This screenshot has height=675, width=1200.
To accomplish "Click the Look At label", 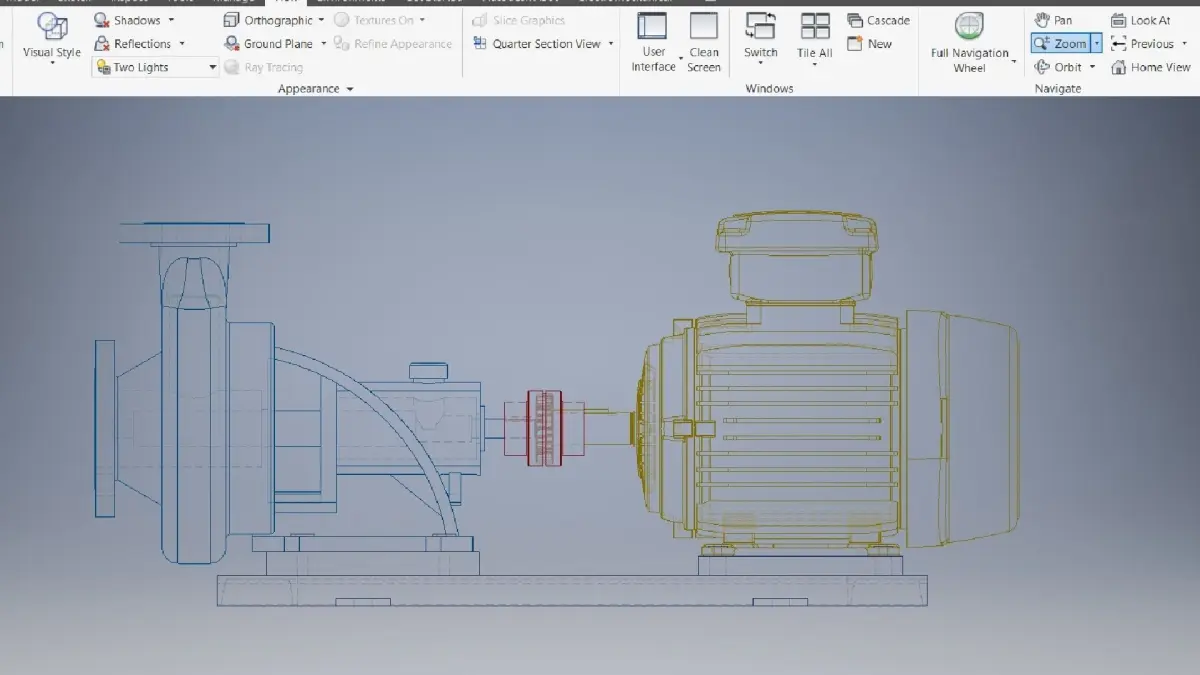I will point(1150,20).
